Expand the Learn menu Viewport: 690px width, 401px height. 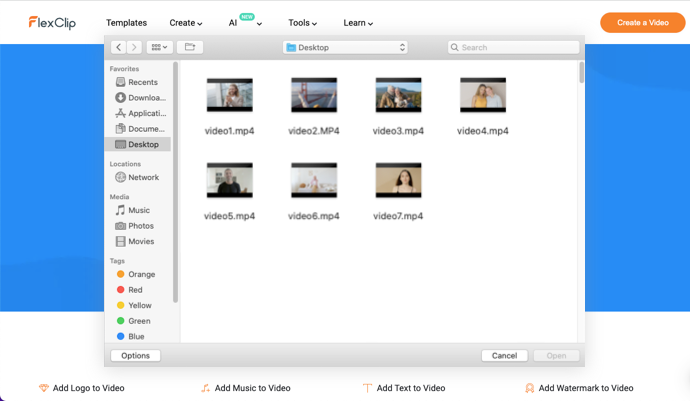[x=358, y=23]
